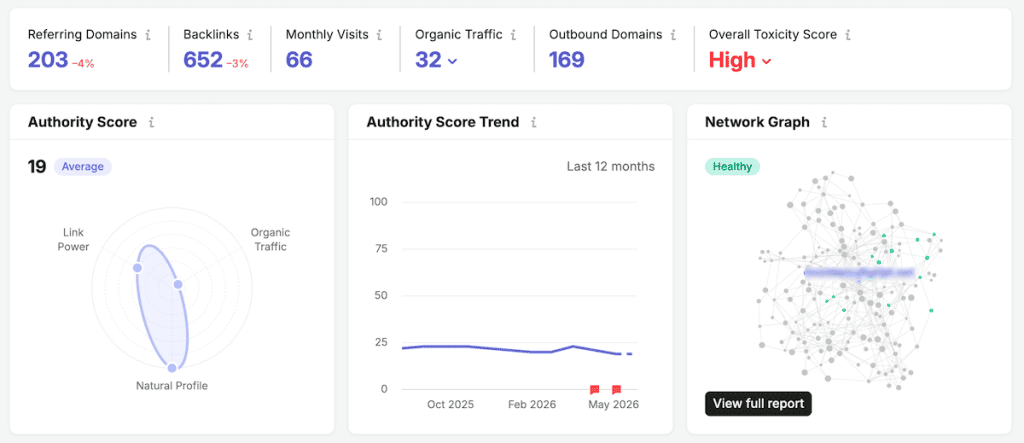
Task: Open info icon next to Backlinks
Action: pos(250,35)
